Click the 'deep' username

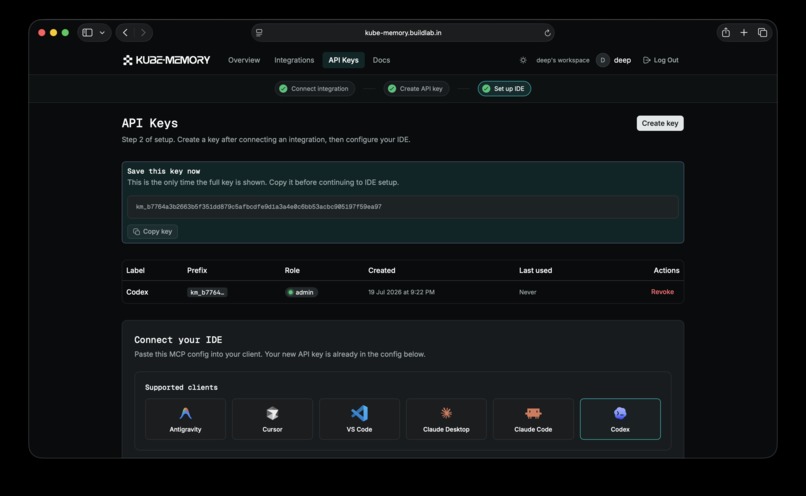pyautogui.click(x=622, y=60)
